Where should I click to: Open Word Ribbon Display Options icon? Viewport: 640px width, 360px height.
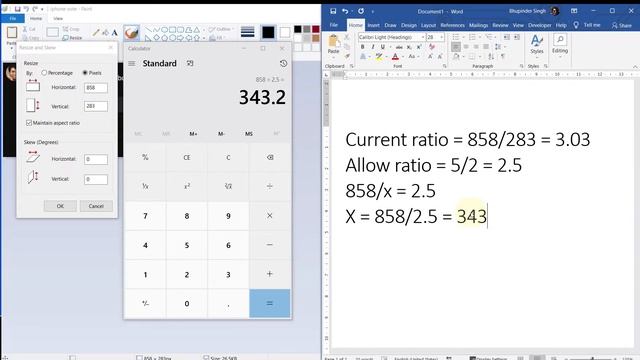tap(574, 11)
